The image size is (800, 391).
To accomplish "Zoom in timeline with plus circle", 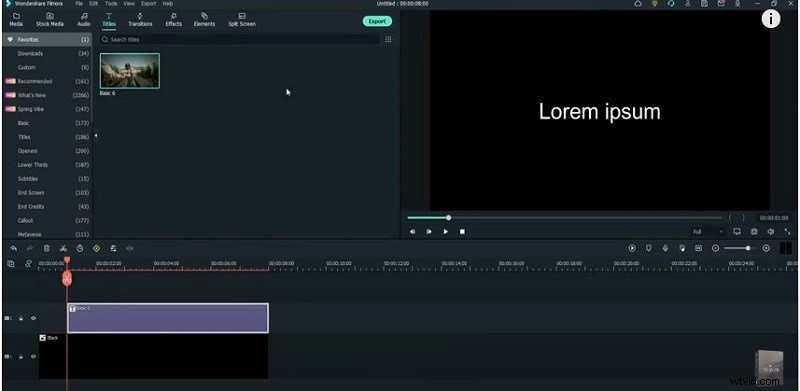I will pyautogui.click(x=766, y=248).
